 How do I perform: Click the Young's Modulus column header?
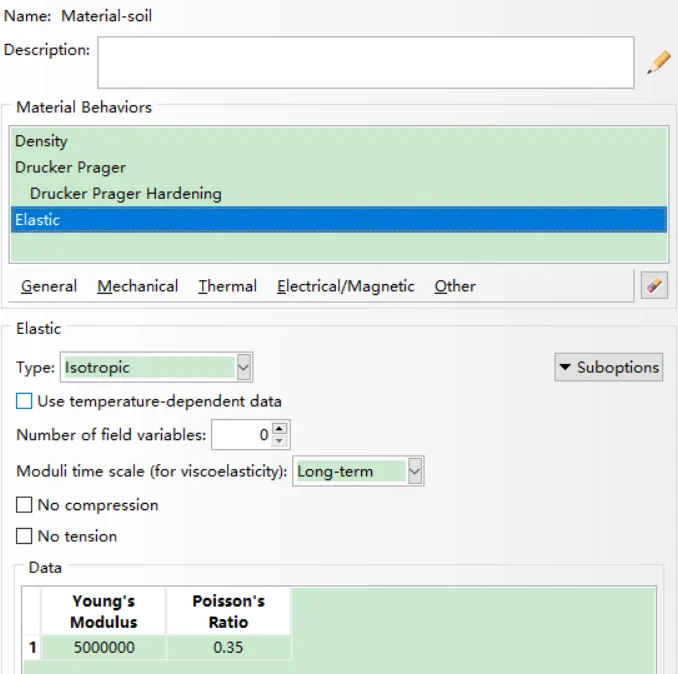click(x=103, y=611)
